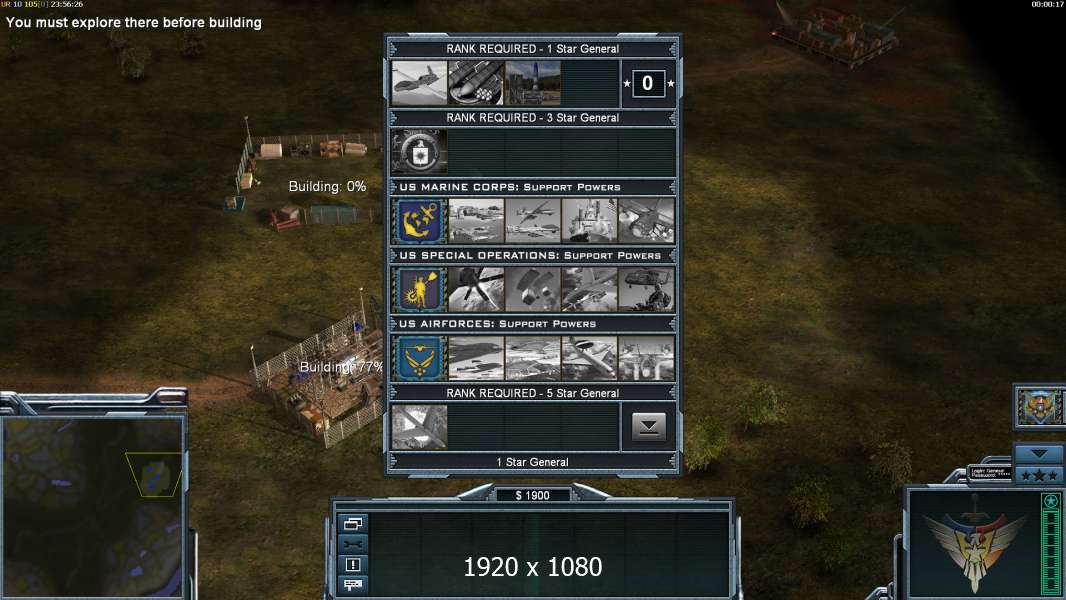Choose the Special Operations helicopter soldier power
The image size is (1066, 600).
coord(647,289)
